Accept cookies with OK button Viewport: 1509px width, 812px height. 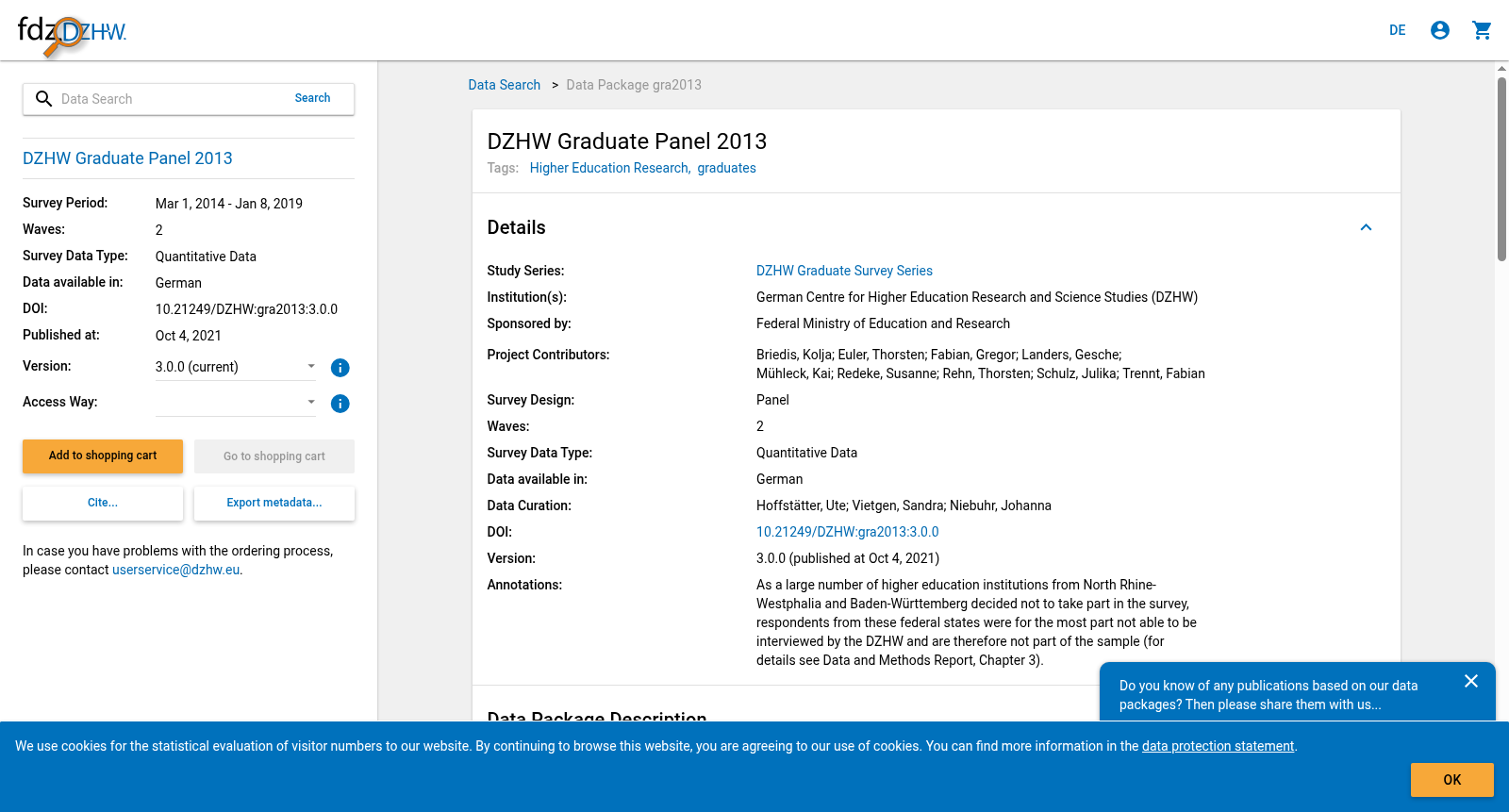(x=1452, y=780)
